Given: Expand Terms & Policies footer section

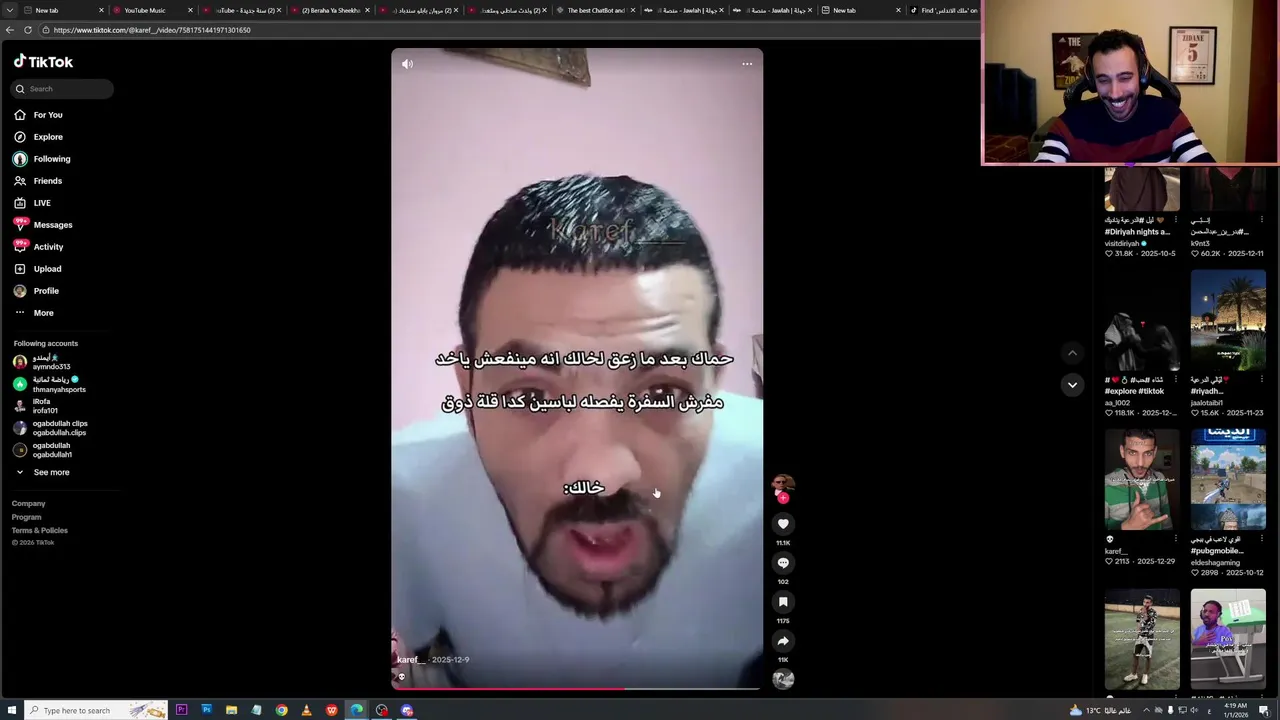Looking at the screenshot, I should 40,531.
